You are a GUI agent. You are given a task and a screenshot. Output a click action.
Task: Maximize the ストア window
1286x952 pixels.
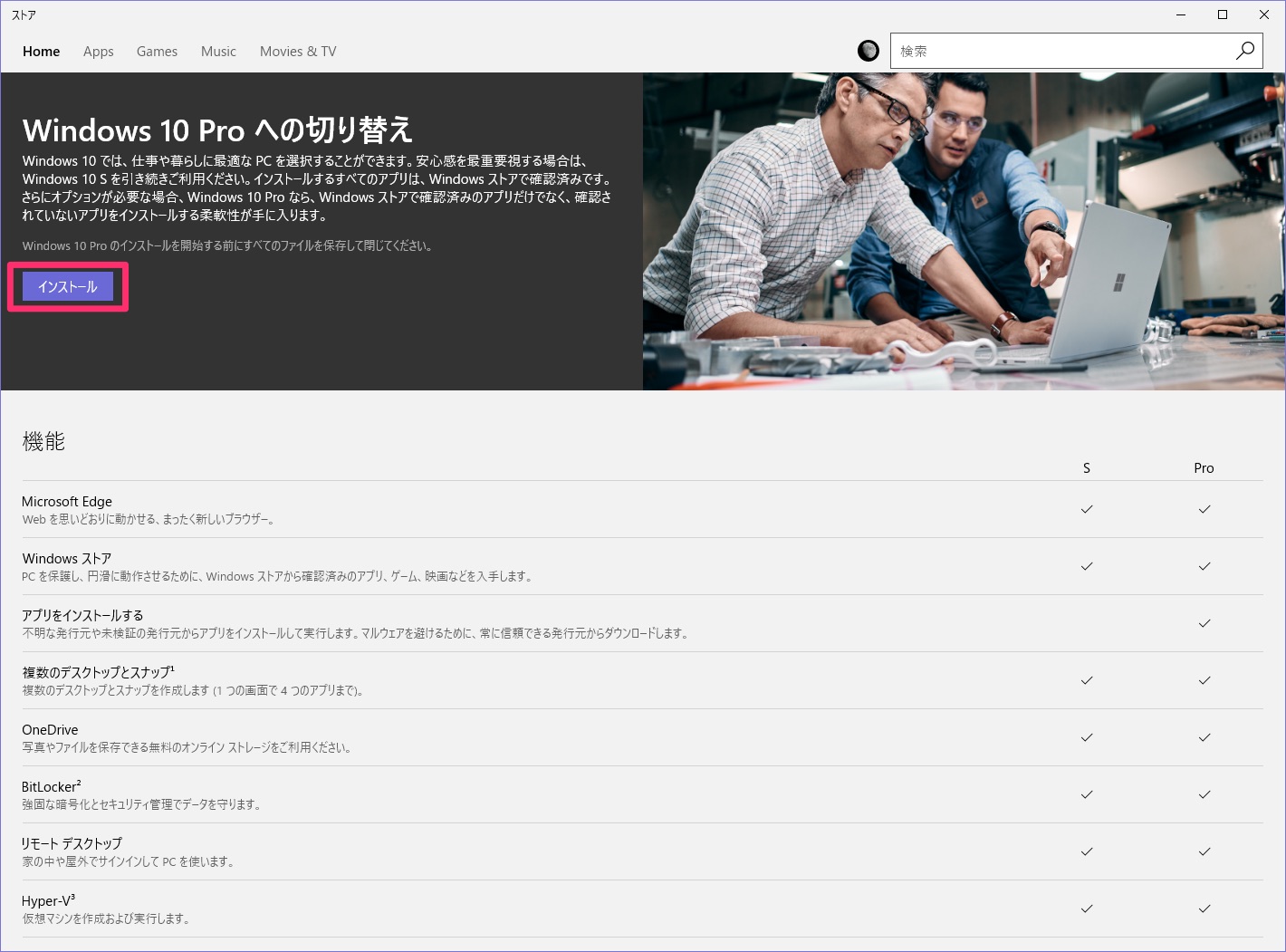click(1223, 14)
